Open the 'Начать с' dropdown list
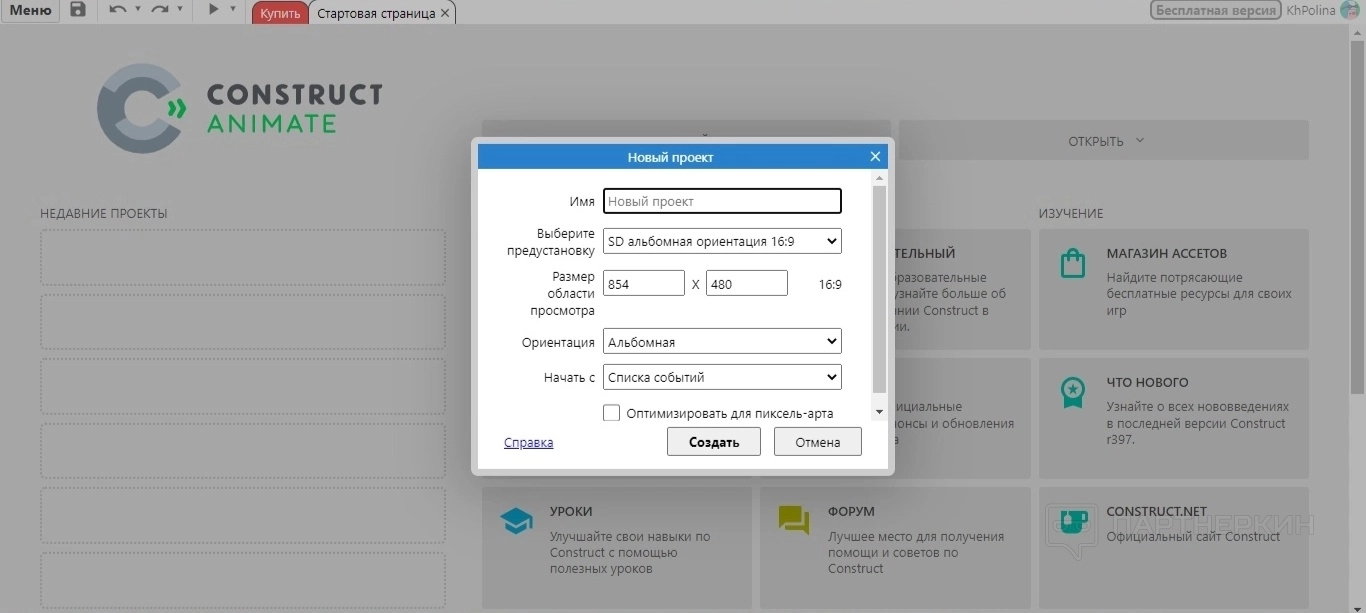 coord(722,377)
